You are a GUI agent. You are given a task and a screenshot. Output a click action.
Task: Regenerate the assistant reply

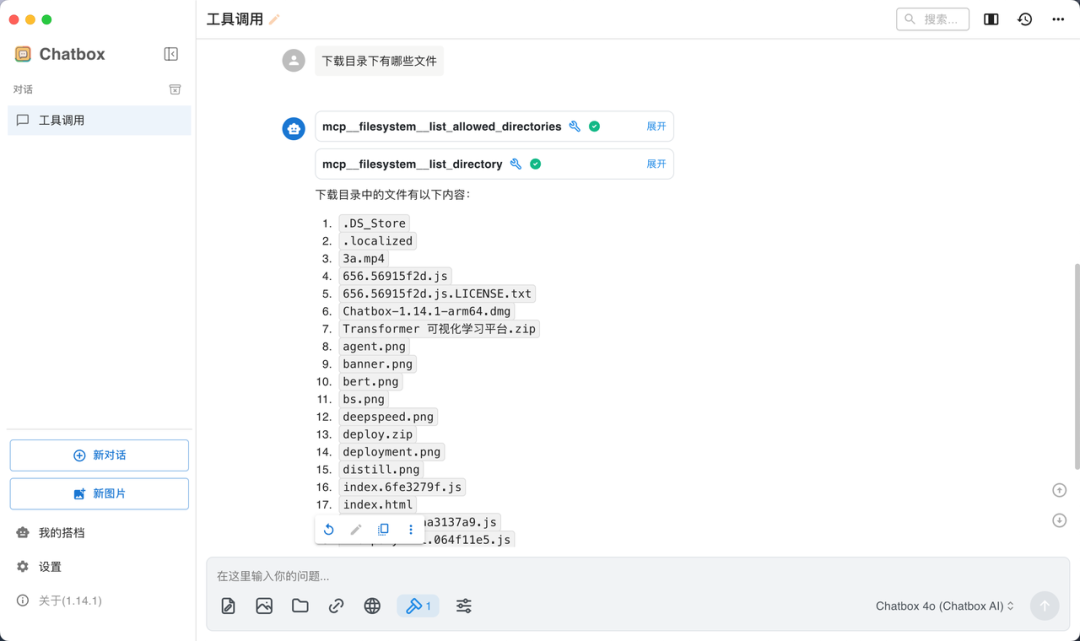point(329,529)
